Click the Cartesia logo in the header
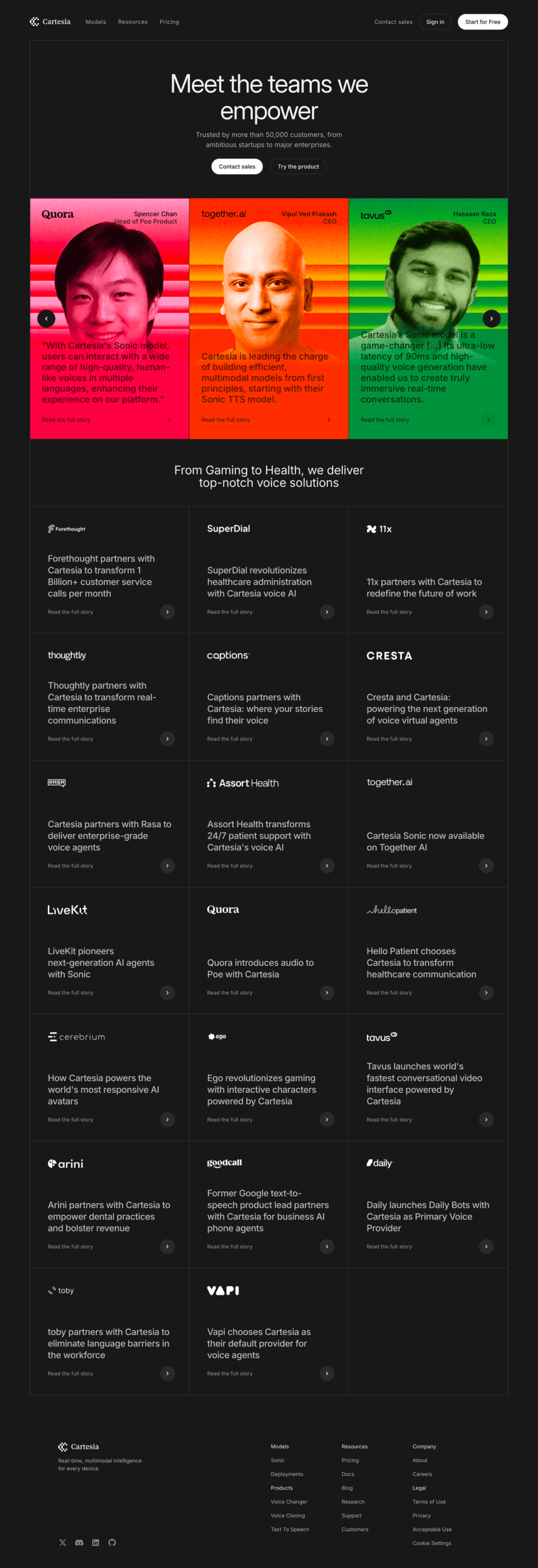 point(51,21)
